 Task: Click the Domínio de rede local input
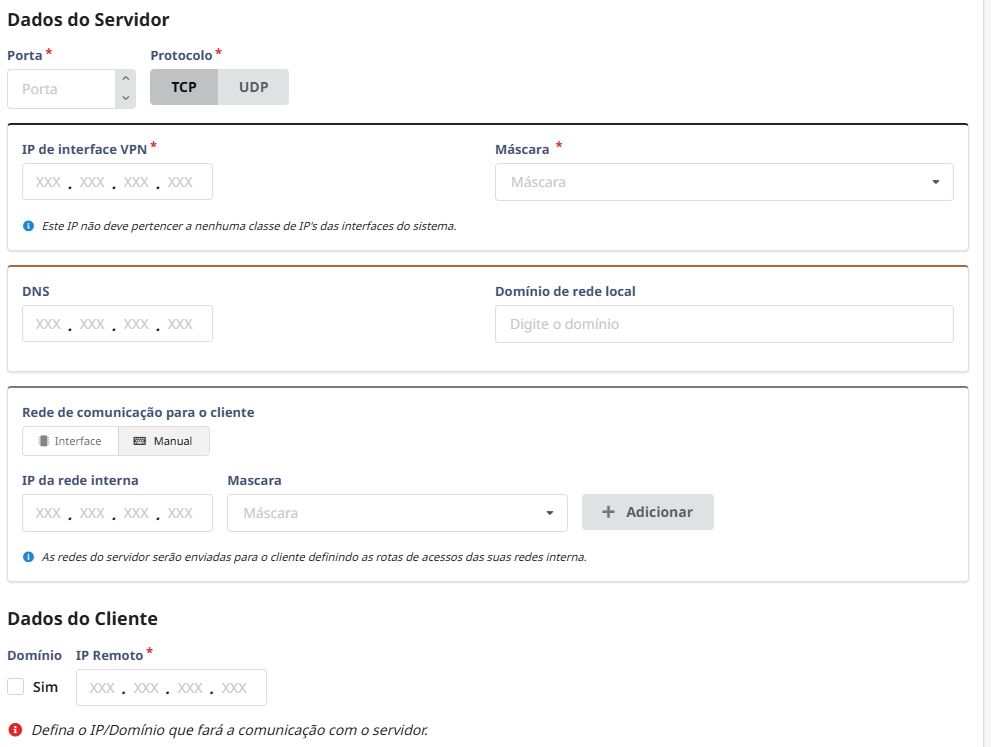[x=723, y=324]
